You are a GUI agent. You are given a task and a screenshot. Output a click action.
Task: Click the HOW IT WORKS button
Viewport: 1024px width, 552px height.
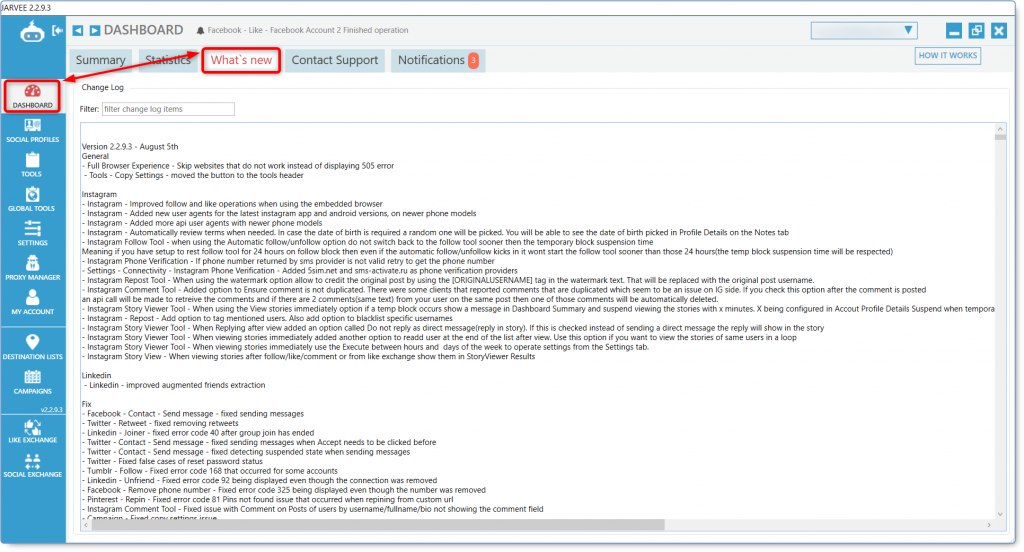tap(947, 56)
